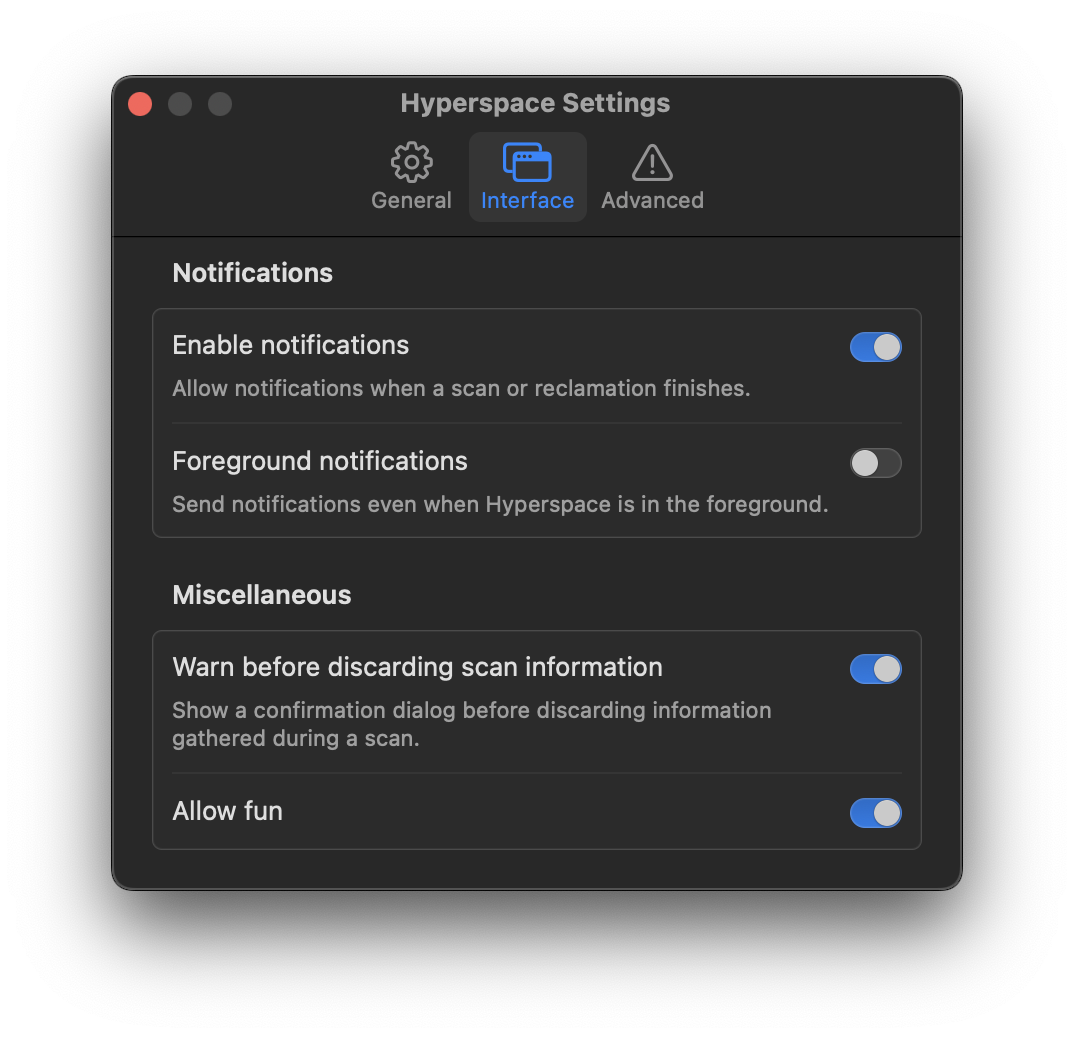
Task: Click the Notifications section heading
Action: (253, 273)
